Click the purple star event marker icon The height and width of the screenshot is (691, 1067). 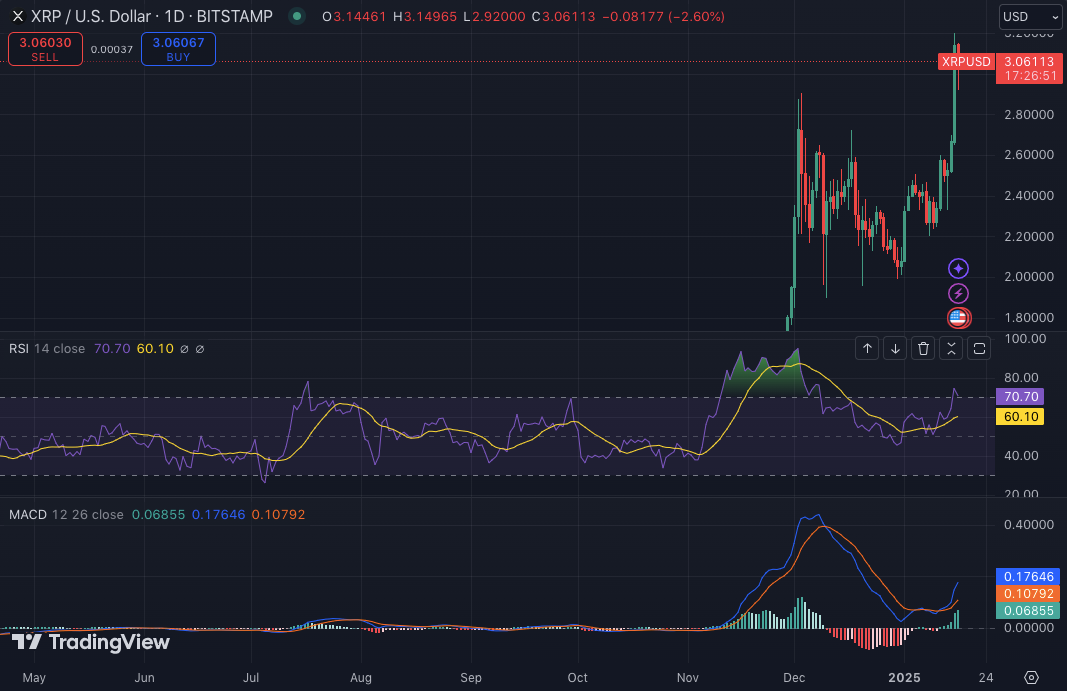(958, 268)
